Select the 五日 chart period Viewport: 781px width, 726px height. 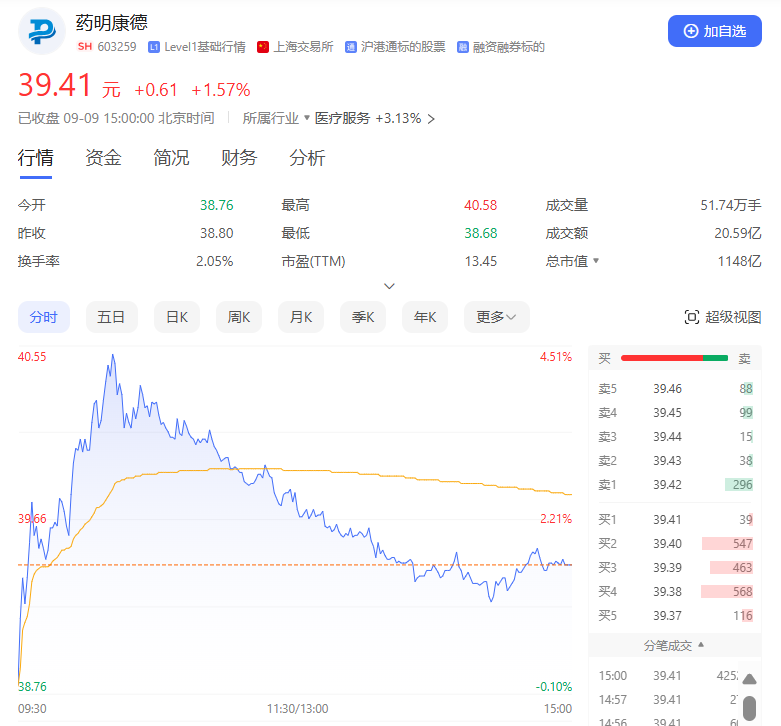click(112, 317)
